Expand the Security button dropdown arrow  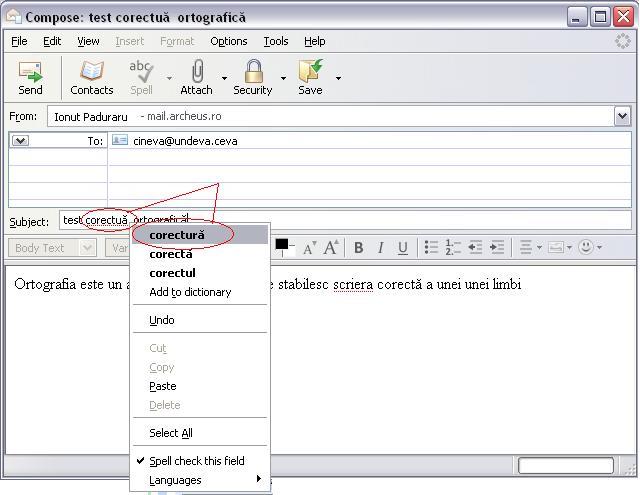(283, 78)
